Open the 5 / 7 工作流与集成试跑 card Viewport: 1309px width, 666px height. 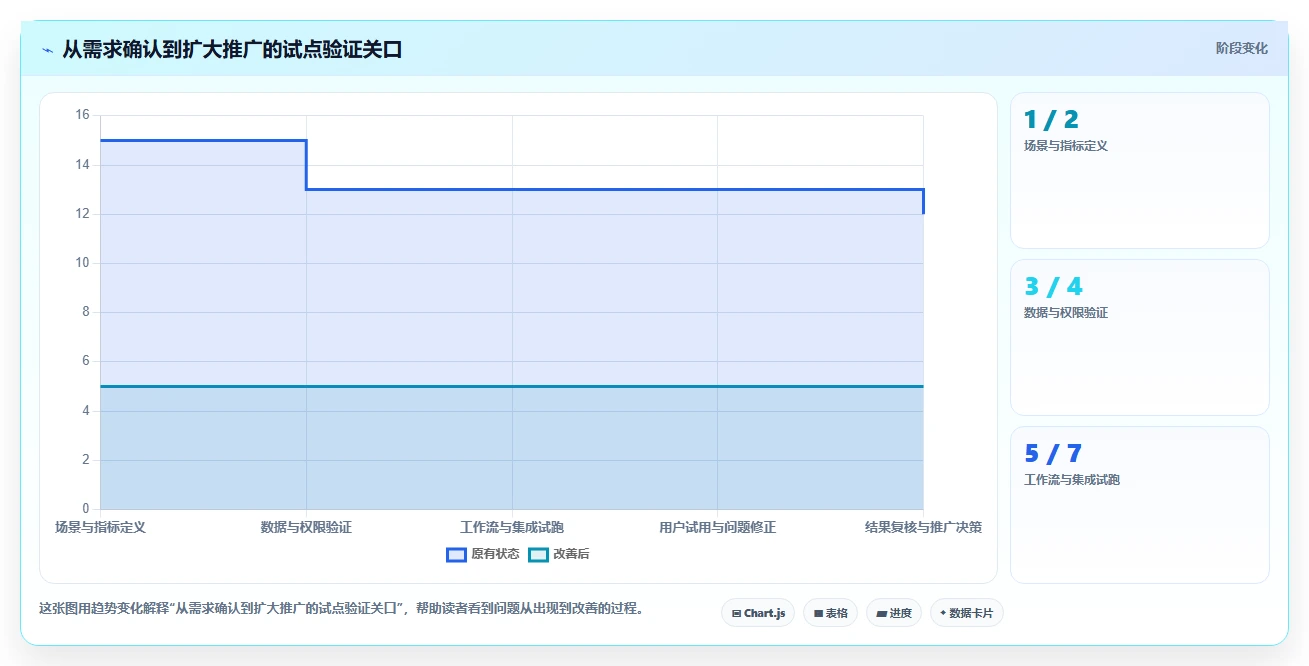1140,504
